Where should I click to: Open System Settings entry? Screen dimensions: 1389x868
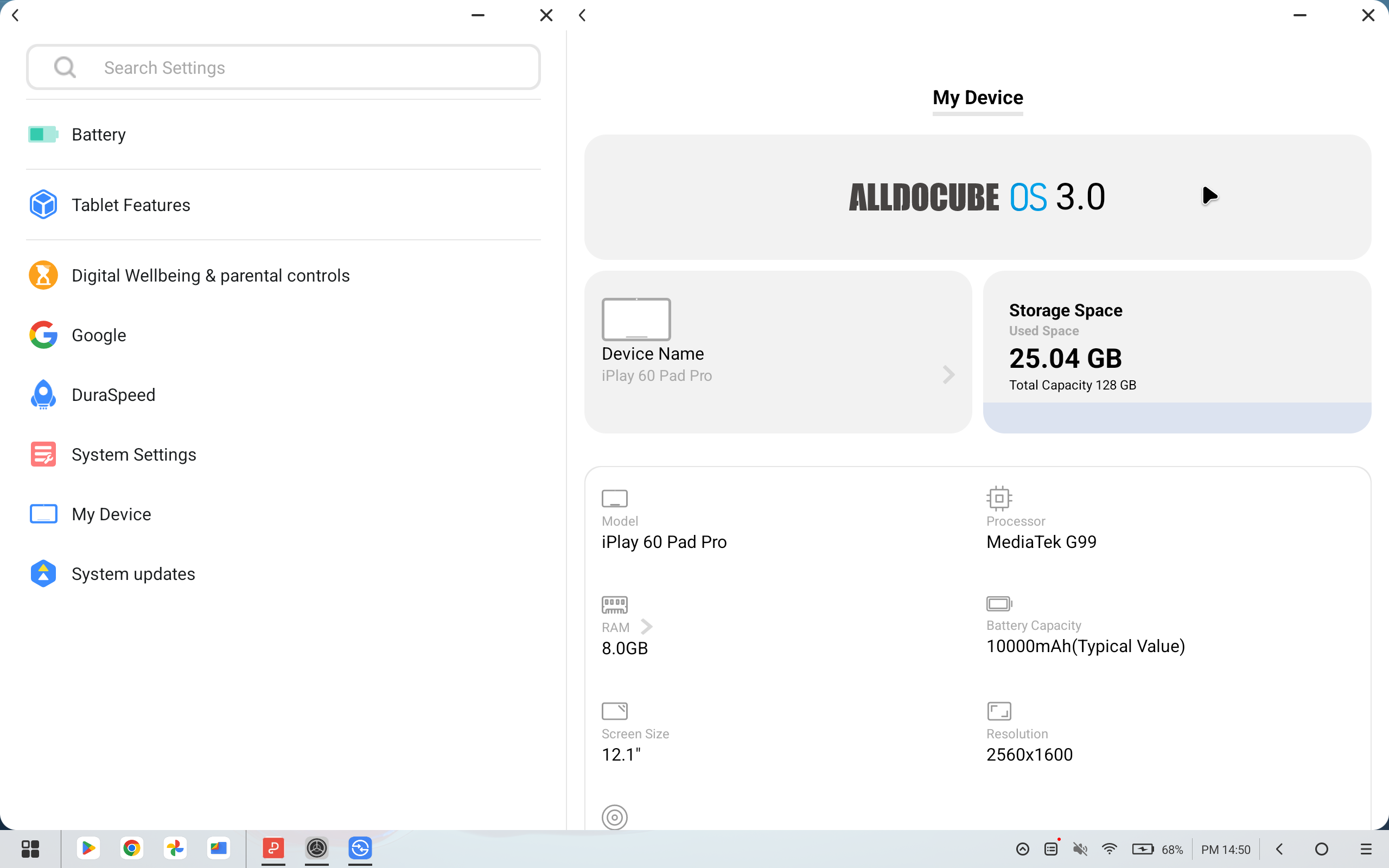[283, 455]
